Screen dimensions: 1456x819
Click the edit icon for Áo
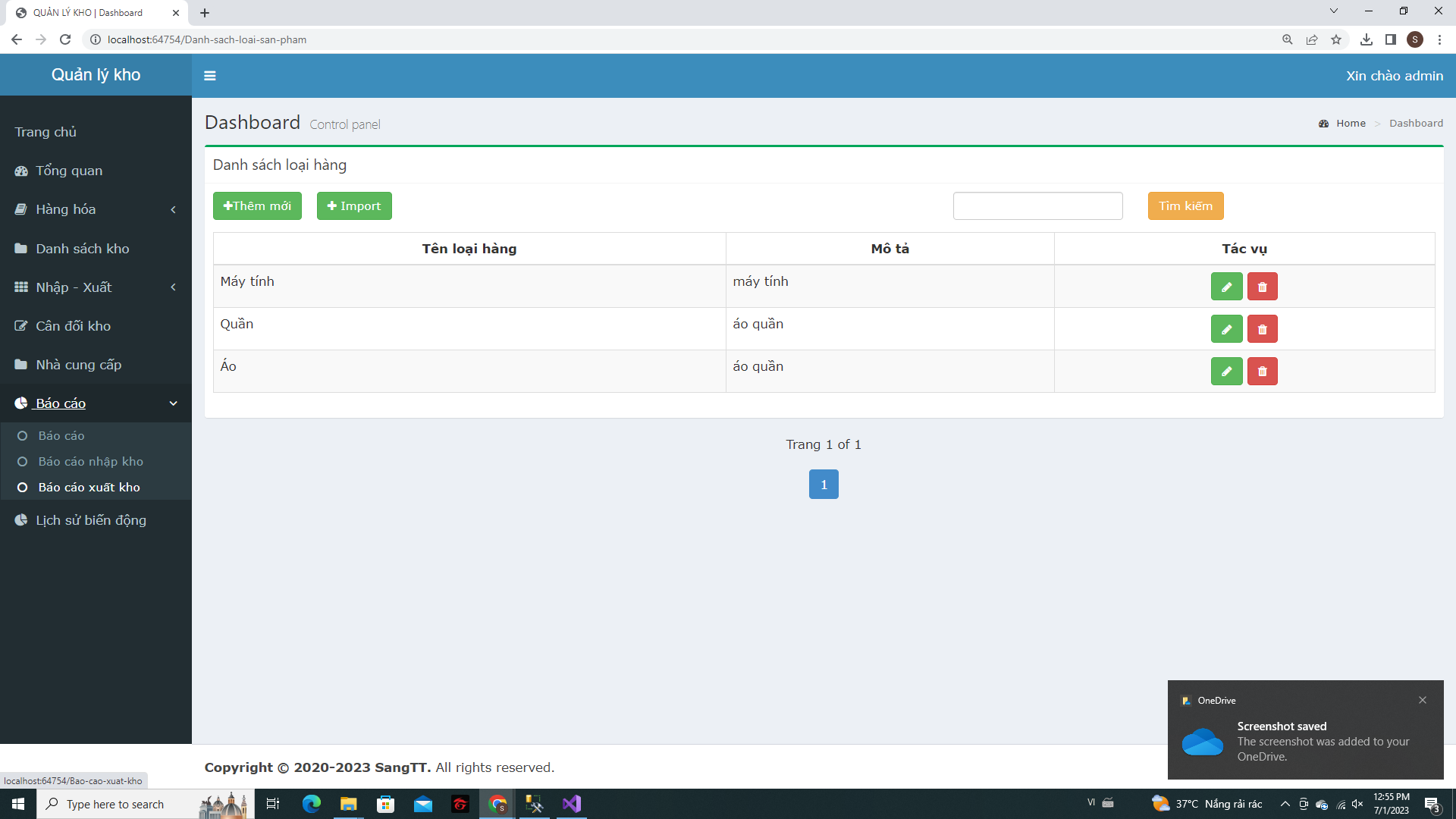pos(1227,371)
